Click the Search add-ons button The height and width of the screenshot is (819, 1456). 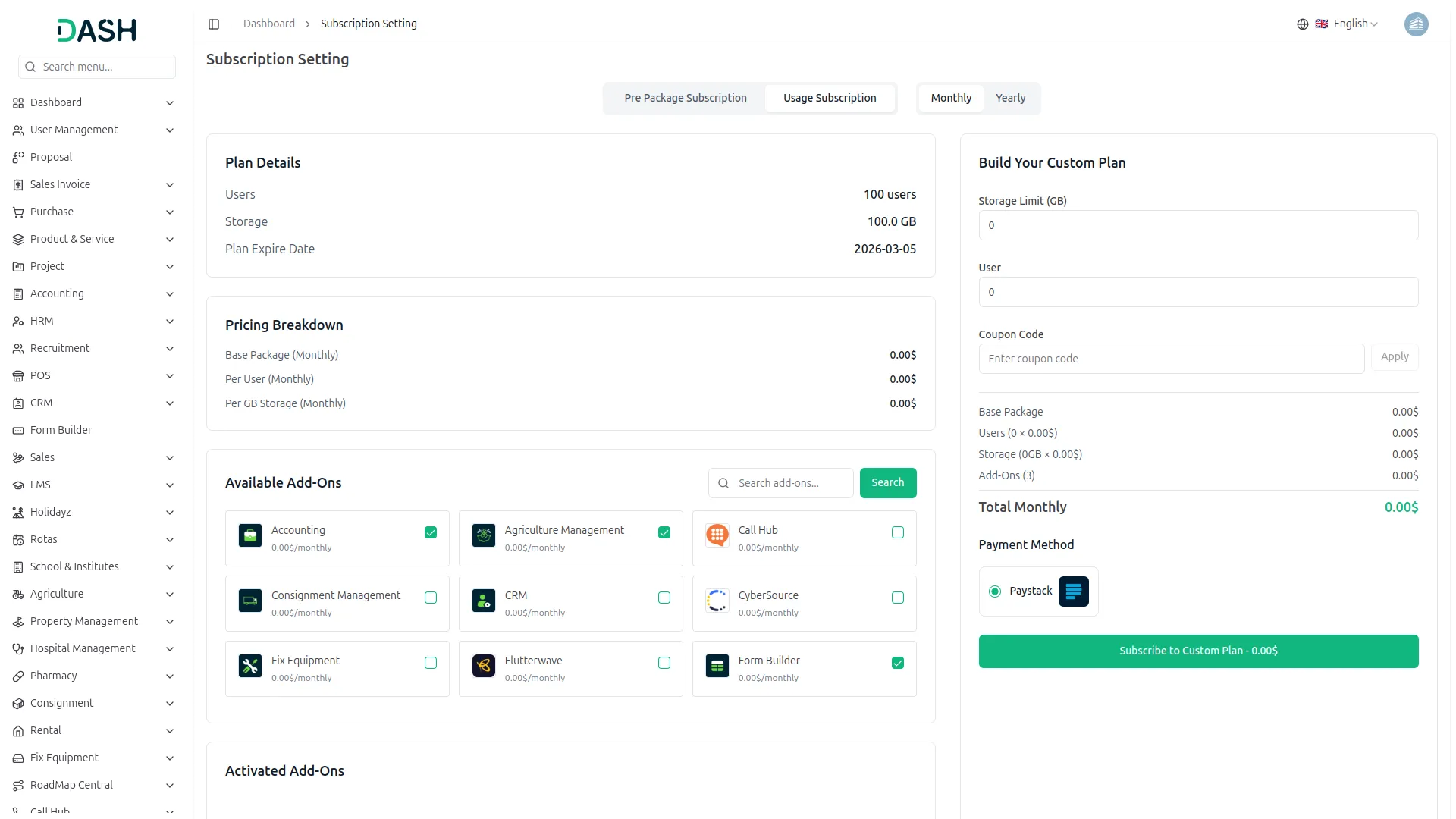click(x=888, y=483)
